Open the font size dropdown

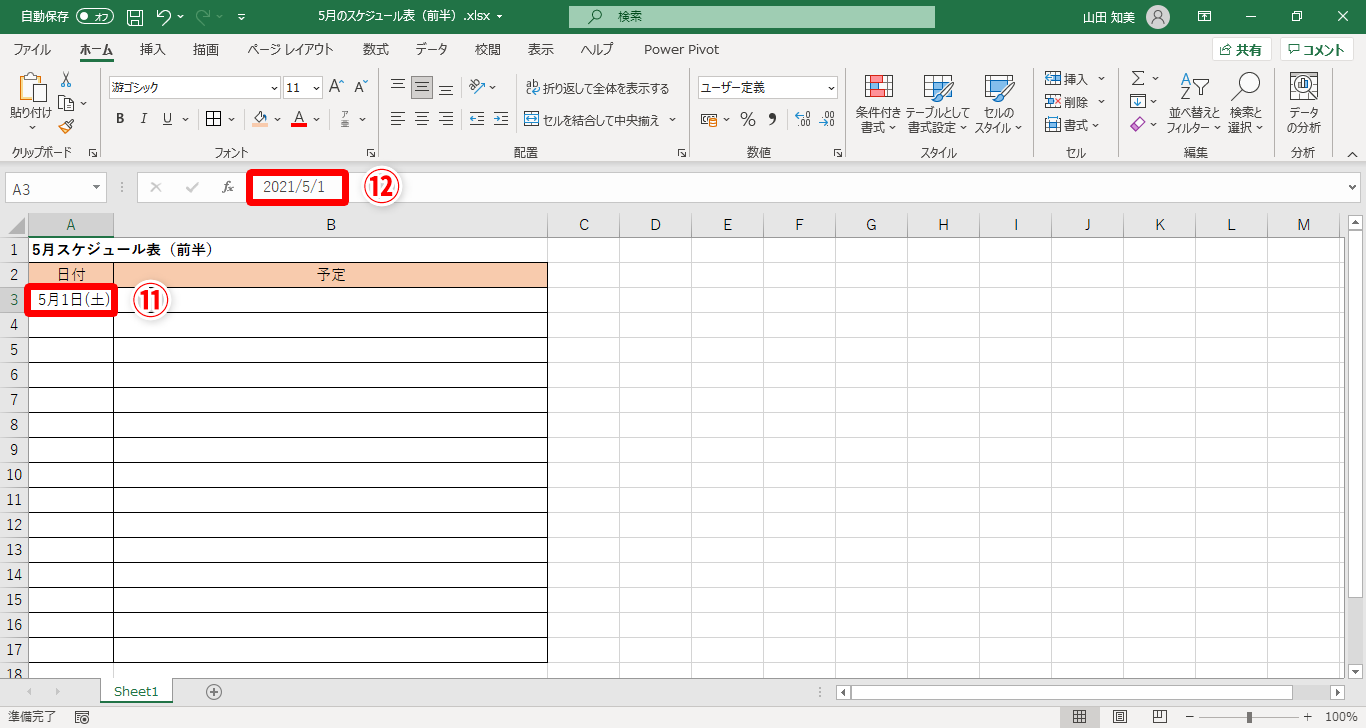pos(317,88)
